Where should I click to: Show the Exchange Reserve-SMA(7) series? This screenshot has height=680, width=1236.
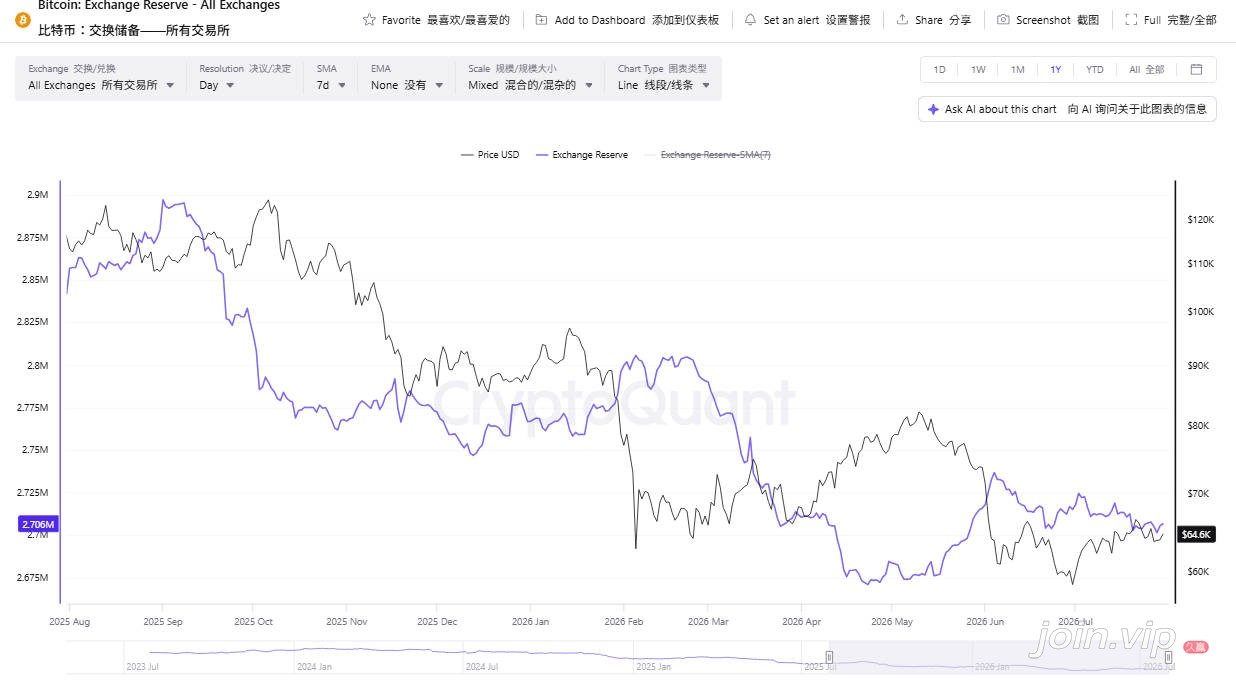[707, 155]
